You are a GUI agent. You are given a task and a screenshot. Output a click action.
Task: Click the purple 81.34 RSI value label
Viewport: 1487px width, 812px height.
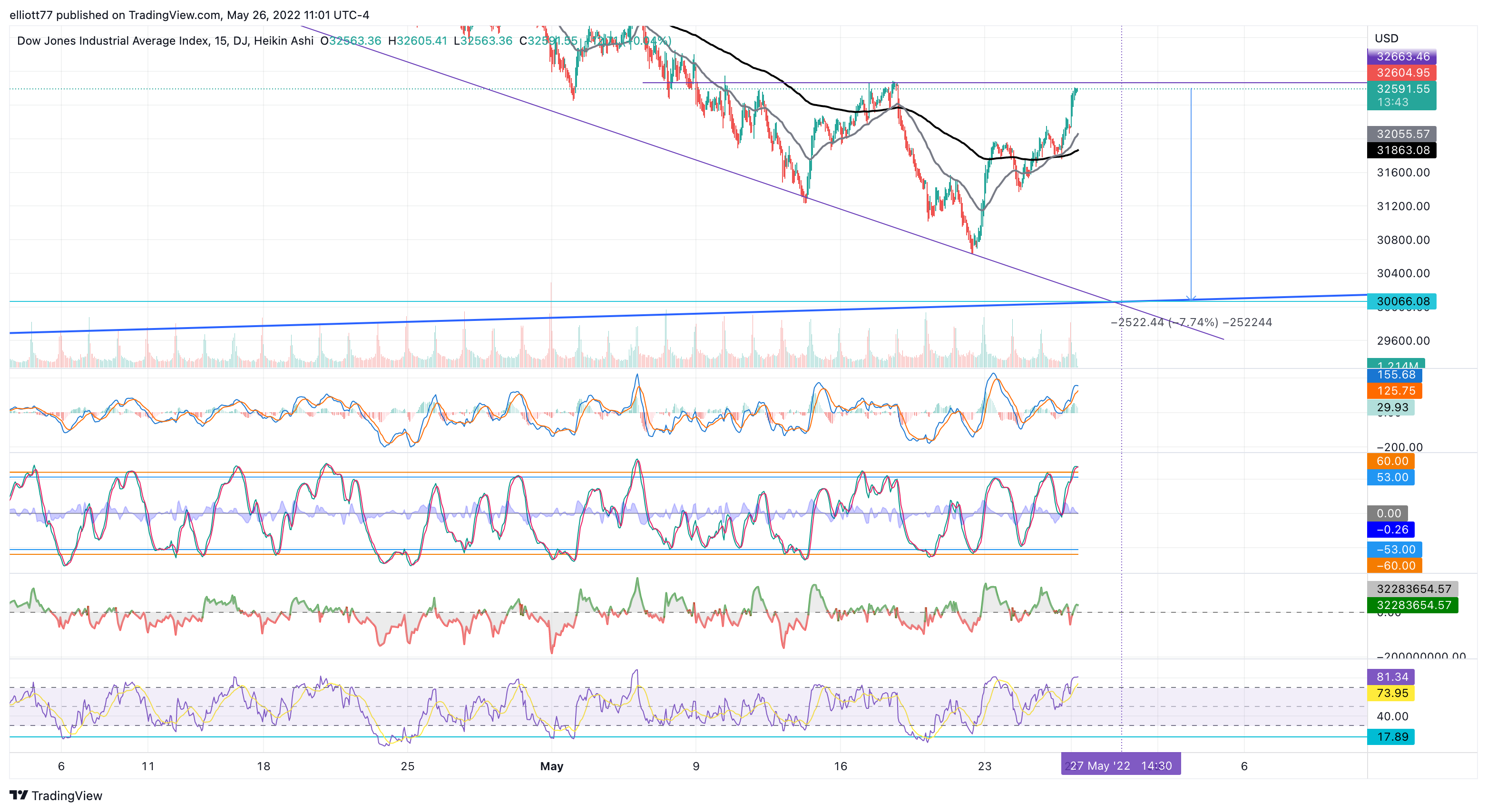pos(1390,677)
